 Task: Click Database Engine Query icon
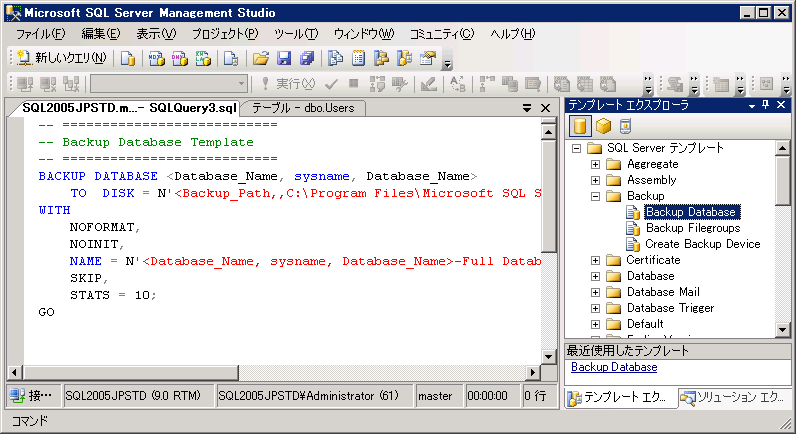[x=128, y=58]
